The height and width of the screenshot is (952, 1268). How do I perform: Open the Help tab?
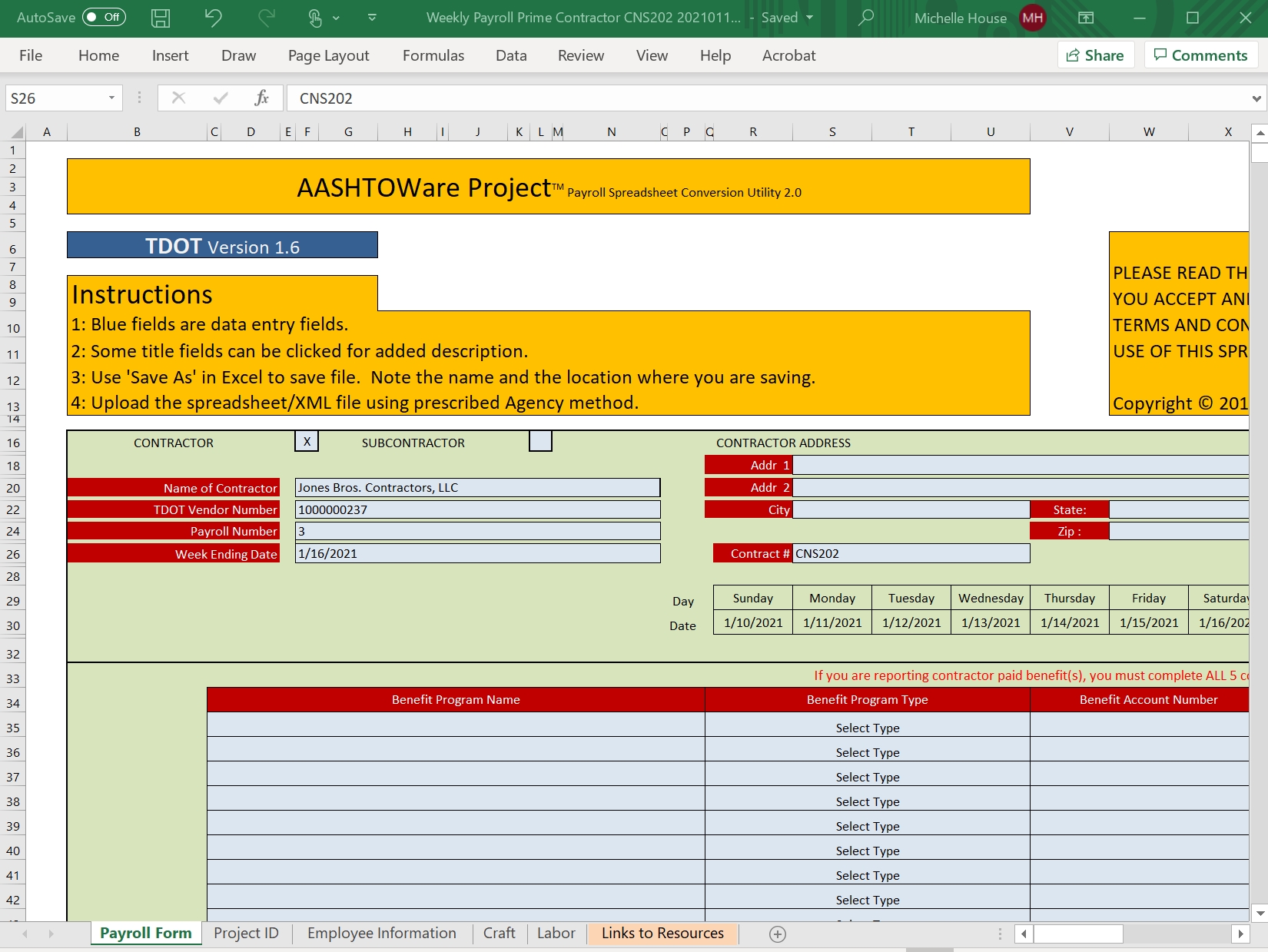tap(715, 55)
